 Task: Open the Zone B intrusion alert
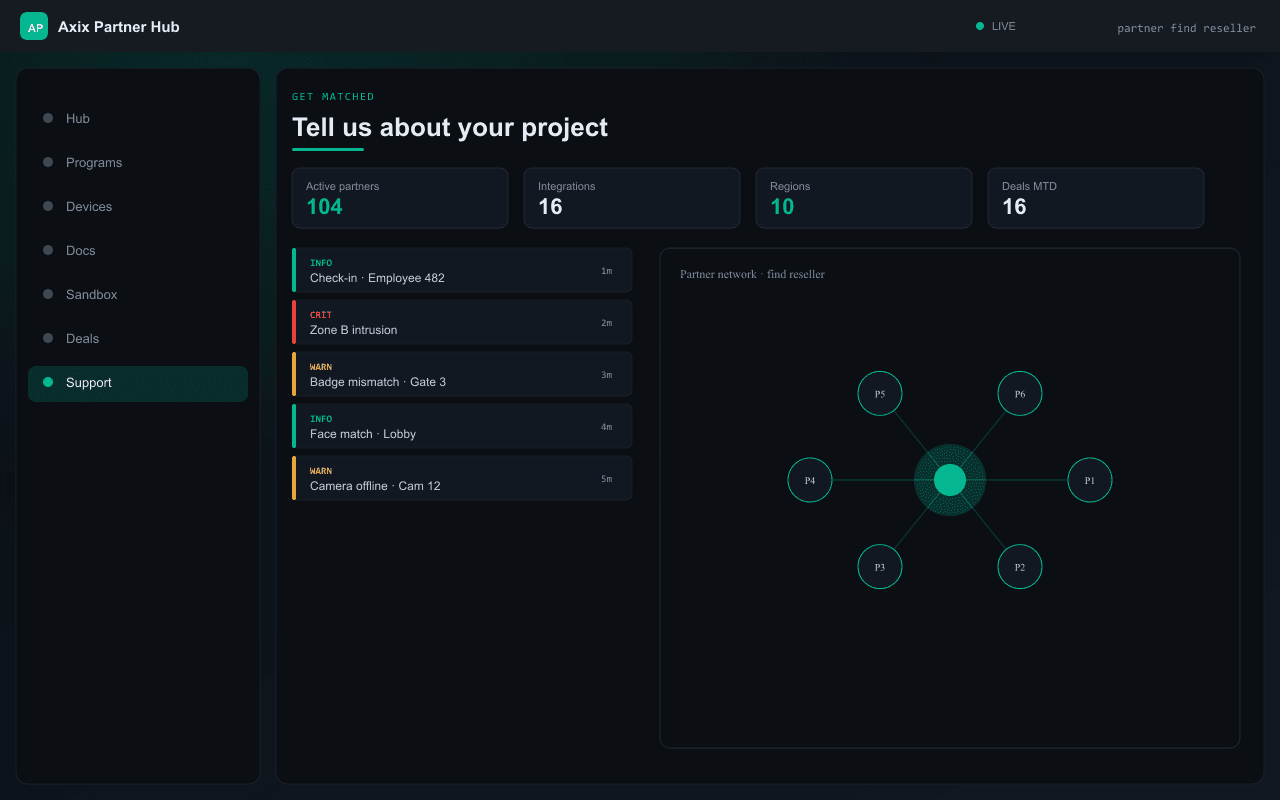click(x=462, y=322)
